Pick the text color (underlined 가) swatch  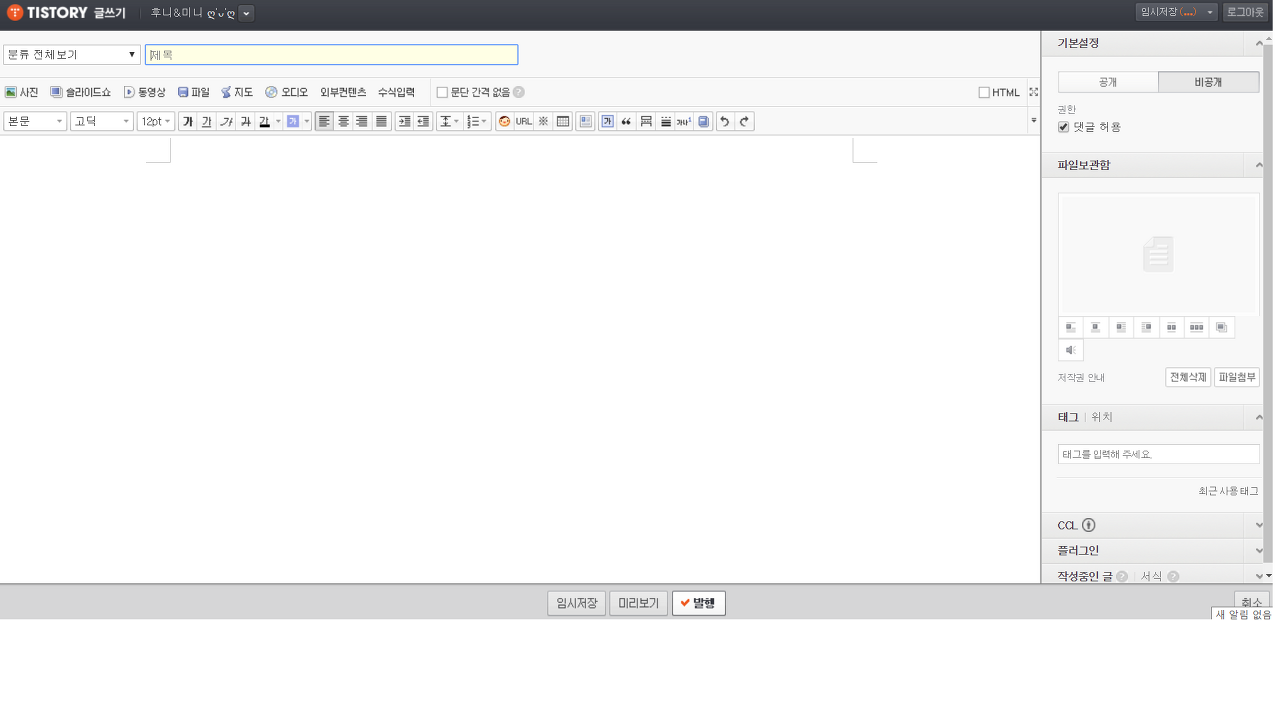click(x=265, y=122)
